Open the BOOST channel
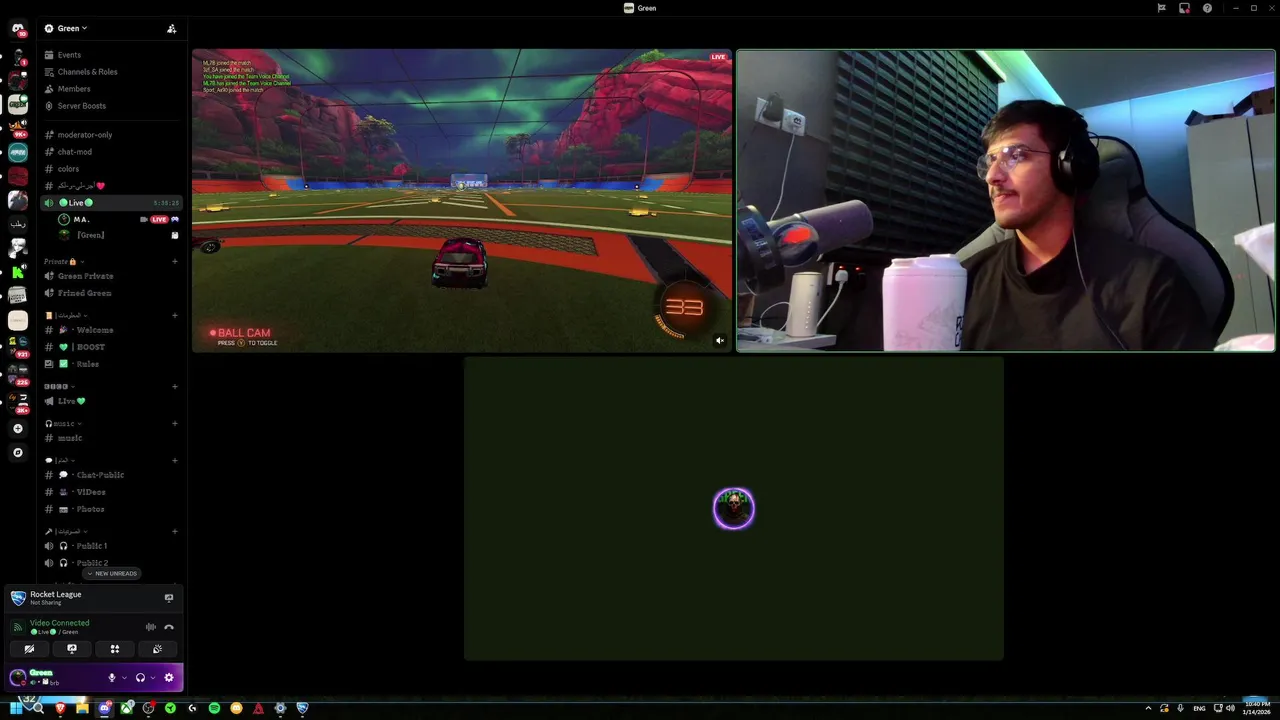Image resolution: width=1280 pixels, height=720 pixels. [110, 347]
